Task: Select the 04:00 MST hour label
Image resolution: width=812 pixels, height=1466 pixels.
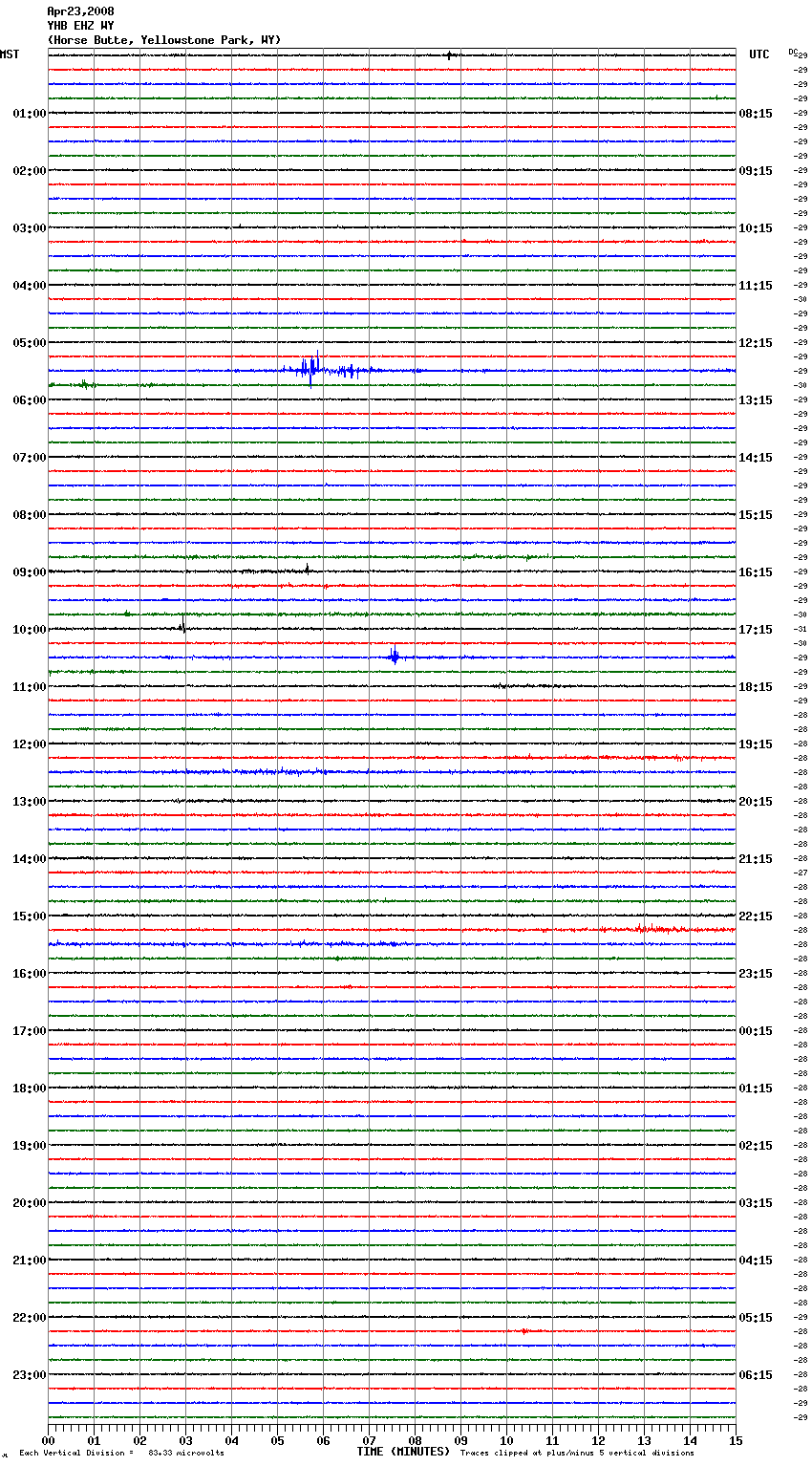Action: pos(30,286)
